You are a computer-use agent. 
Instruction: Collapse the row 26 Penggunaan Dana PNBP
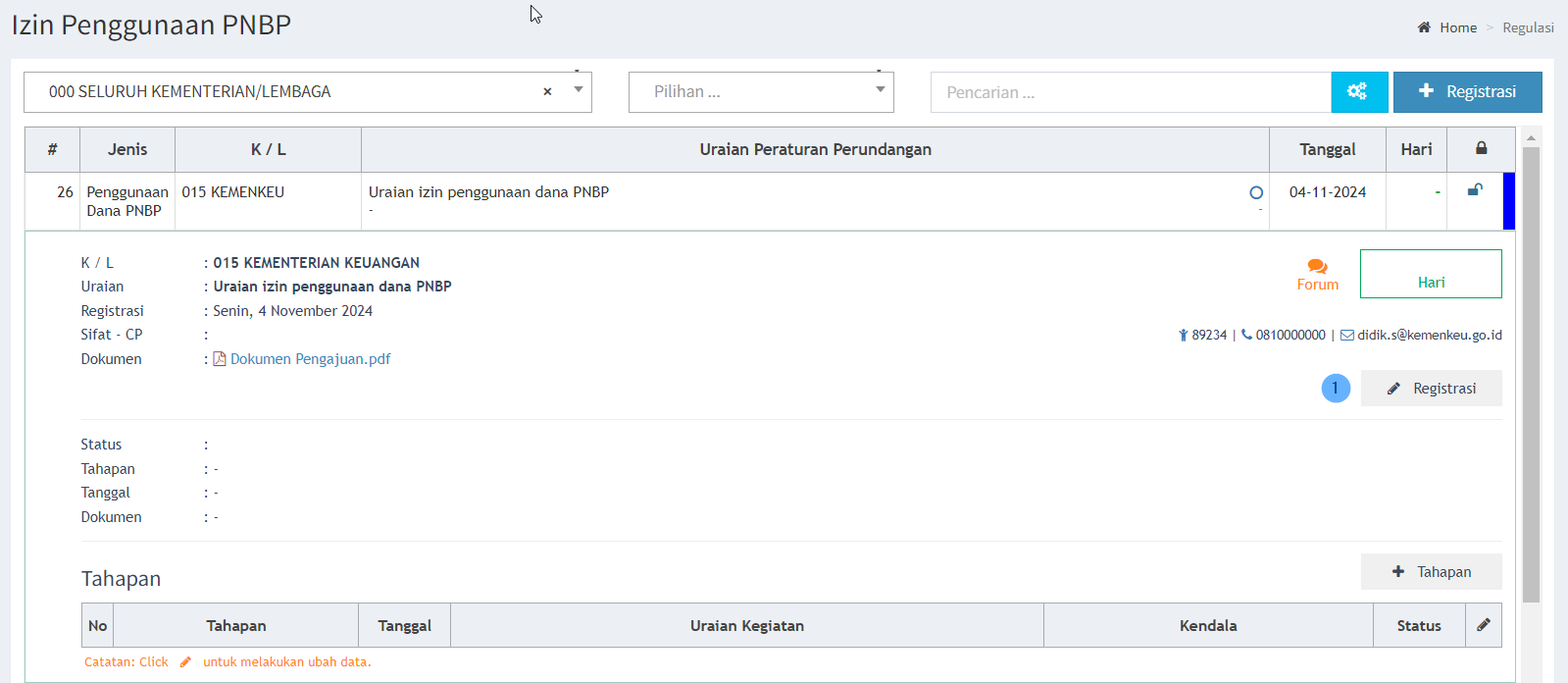pos(126,201)
